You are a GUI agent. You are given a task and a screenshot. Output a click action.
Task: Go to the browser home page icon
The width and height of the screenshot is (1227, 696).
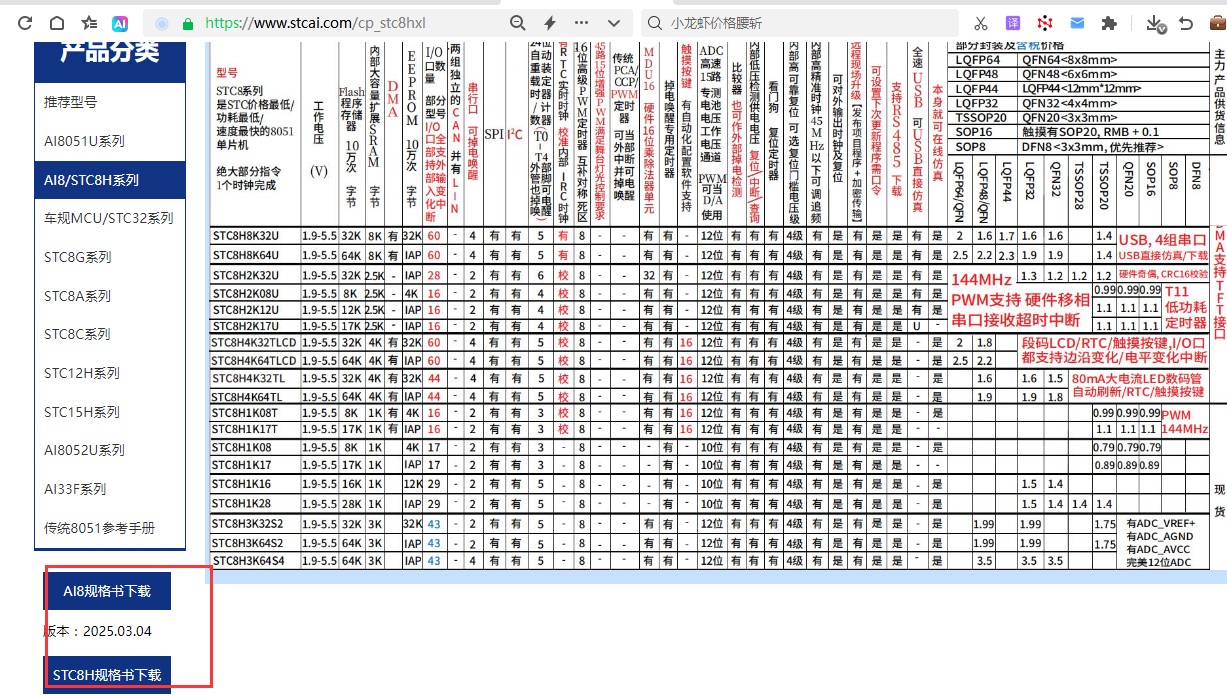(57, 22)
